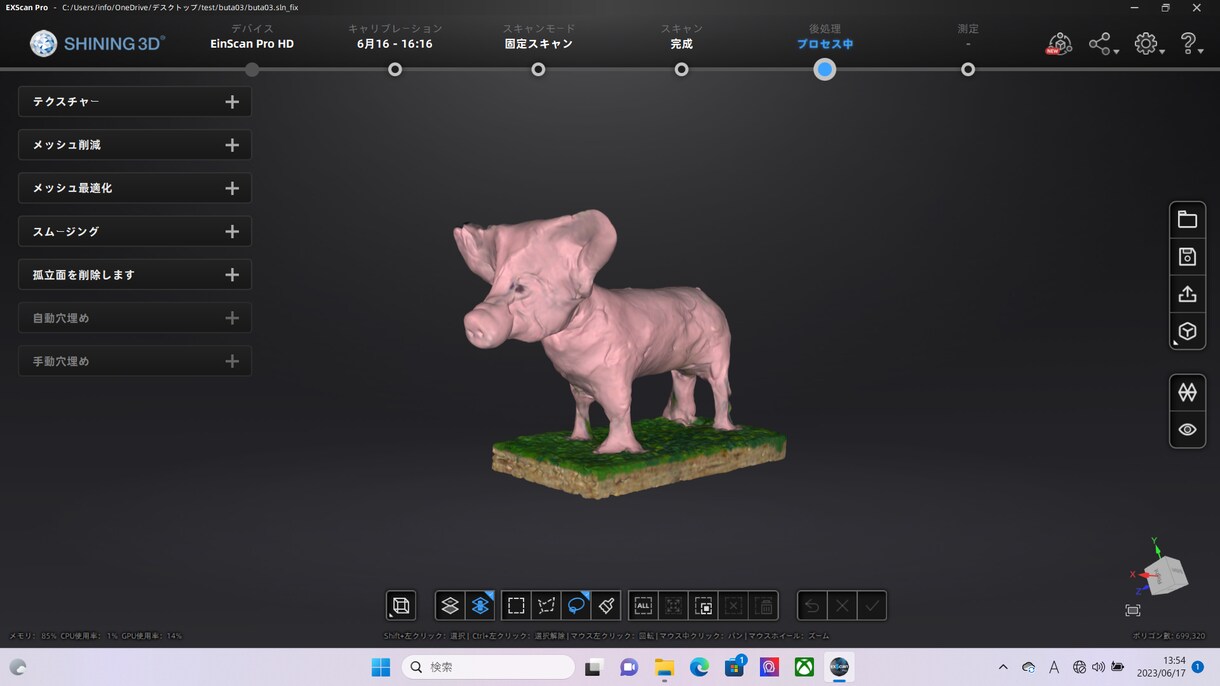The width and height of the screenshot is (1220, 686).
Task: Go to the スキャンモード step marker
Action: (538, 69)
